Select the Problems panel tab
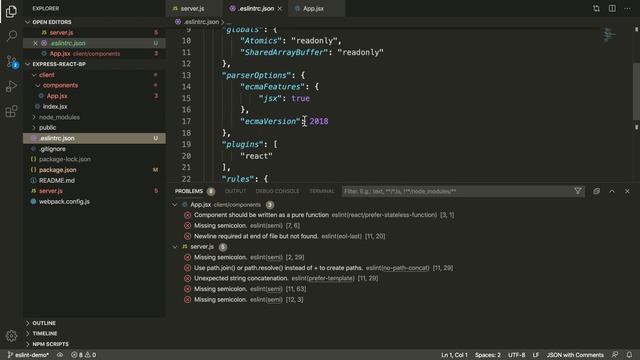 [189, 191]
